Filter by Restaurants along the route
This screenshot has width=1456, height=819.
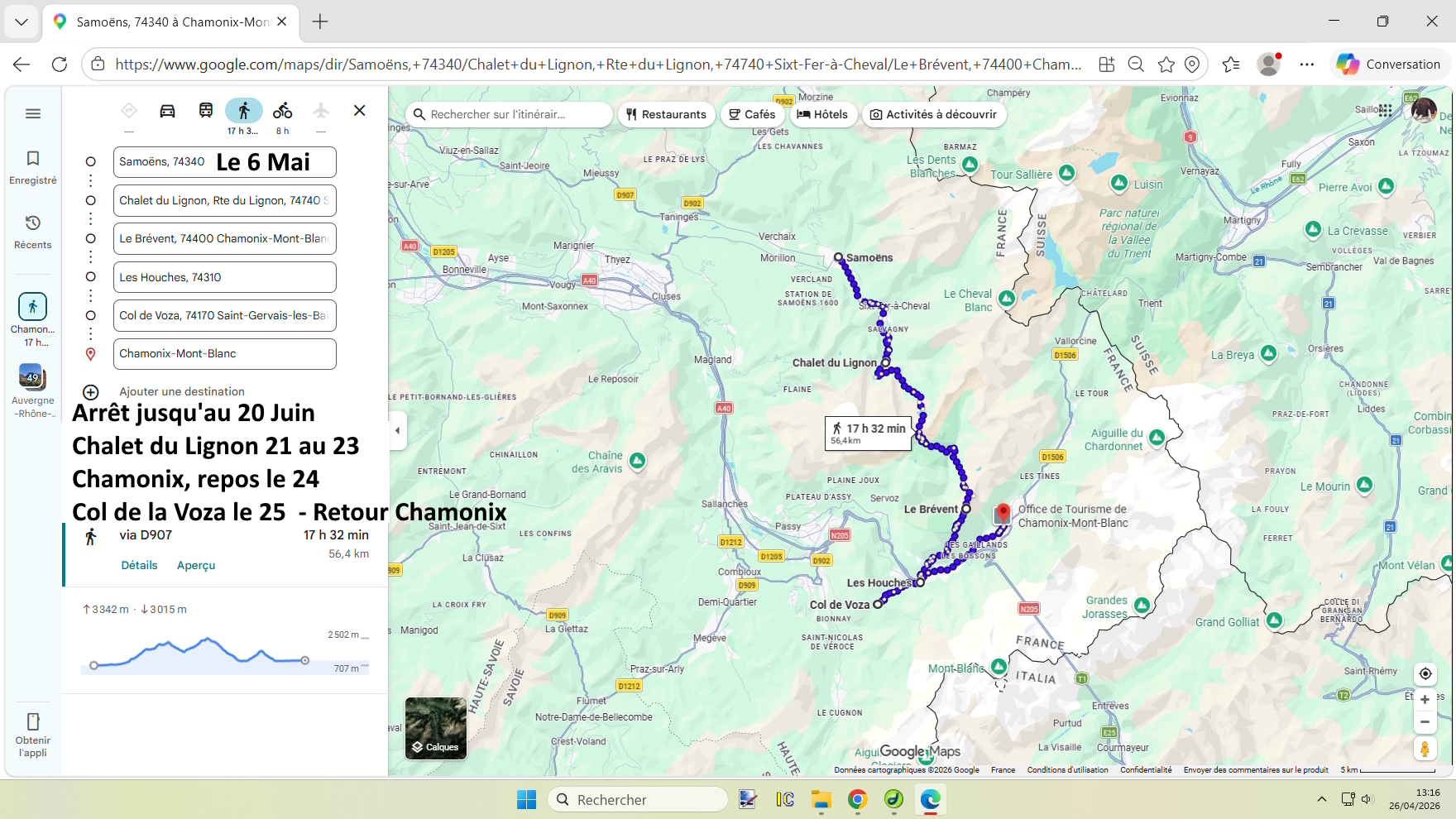point(666,114)
